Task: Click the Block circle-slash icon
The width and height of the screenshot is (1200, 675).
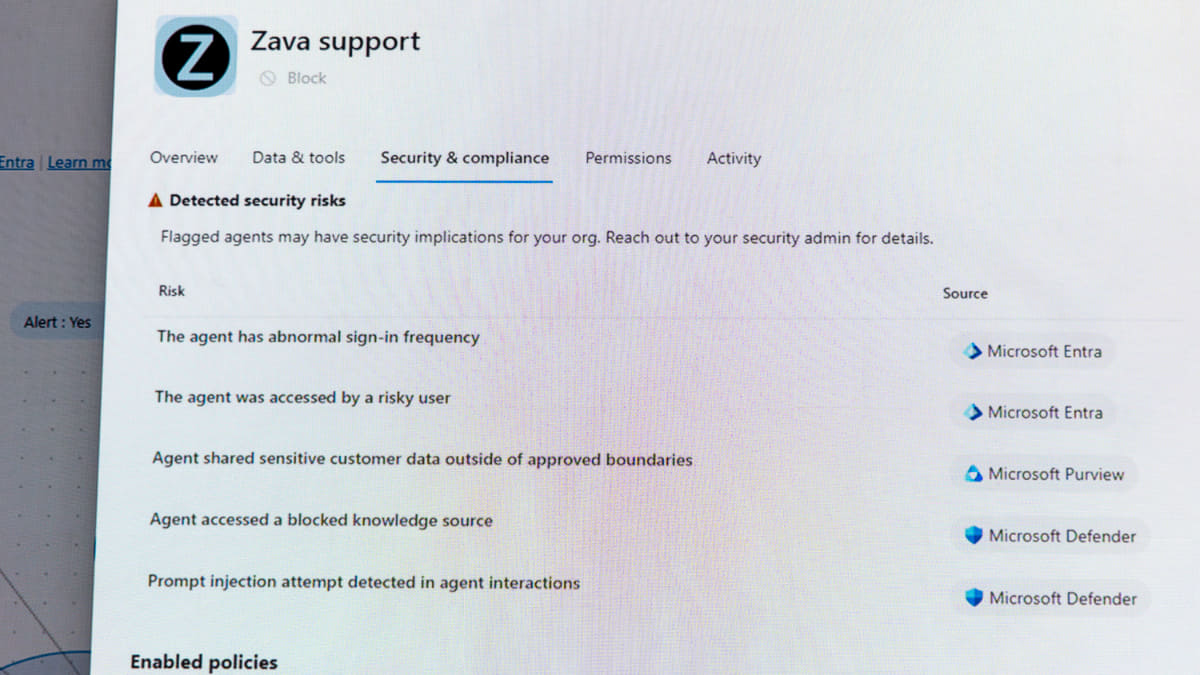Action: point(267,78)
